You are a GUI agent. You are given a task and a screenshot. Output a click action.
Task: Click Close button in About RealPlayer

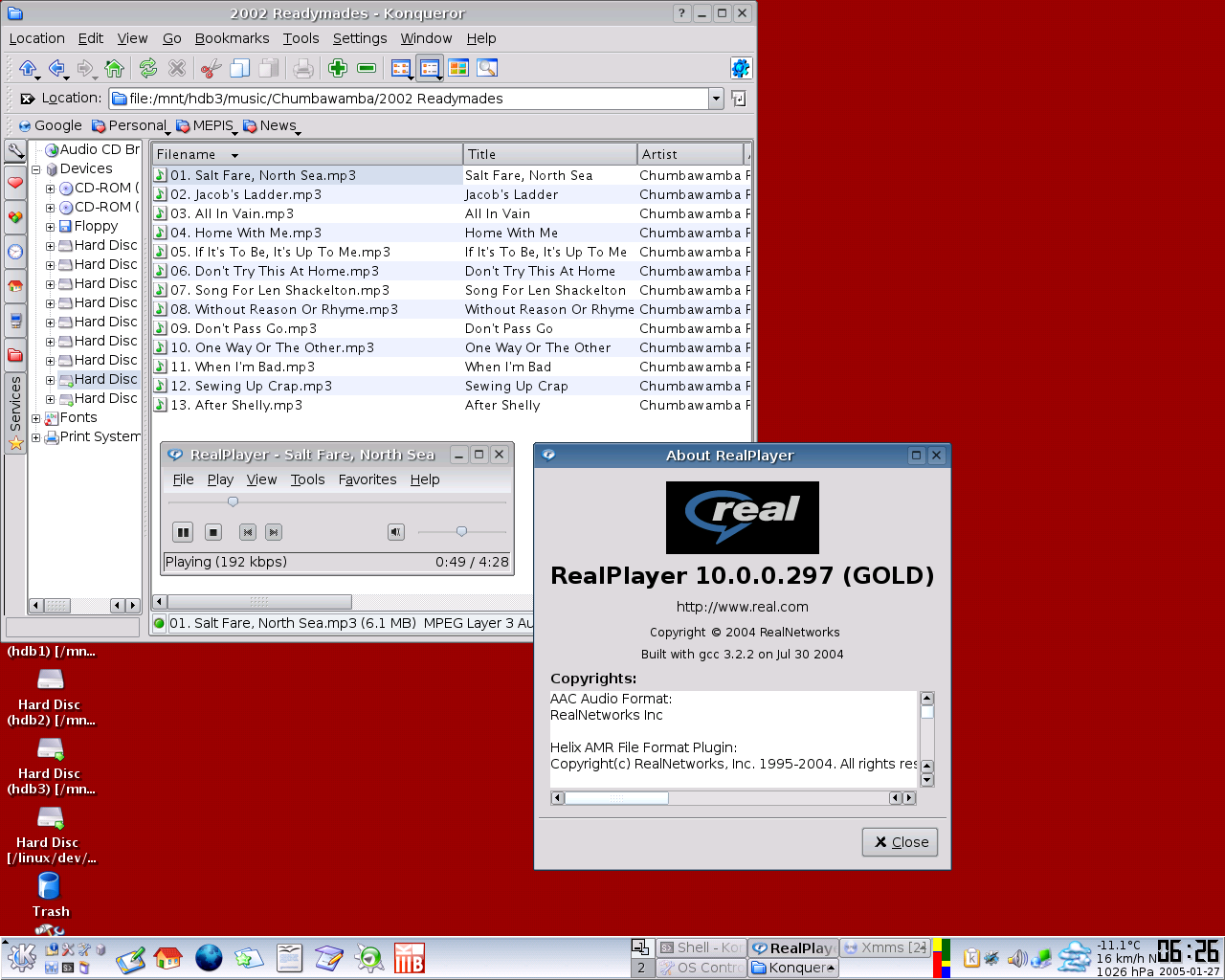coord(900,842)
